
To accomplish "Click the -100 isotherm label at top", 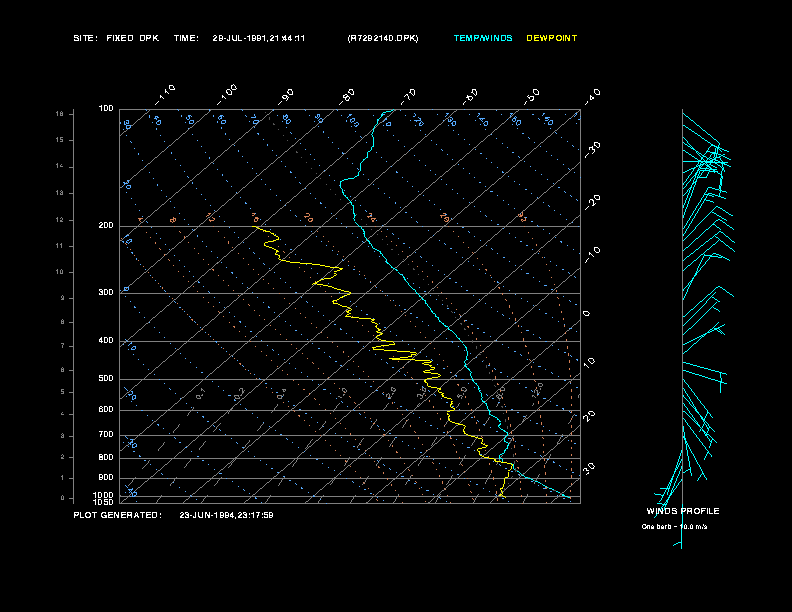I will (x=227, y=95).
